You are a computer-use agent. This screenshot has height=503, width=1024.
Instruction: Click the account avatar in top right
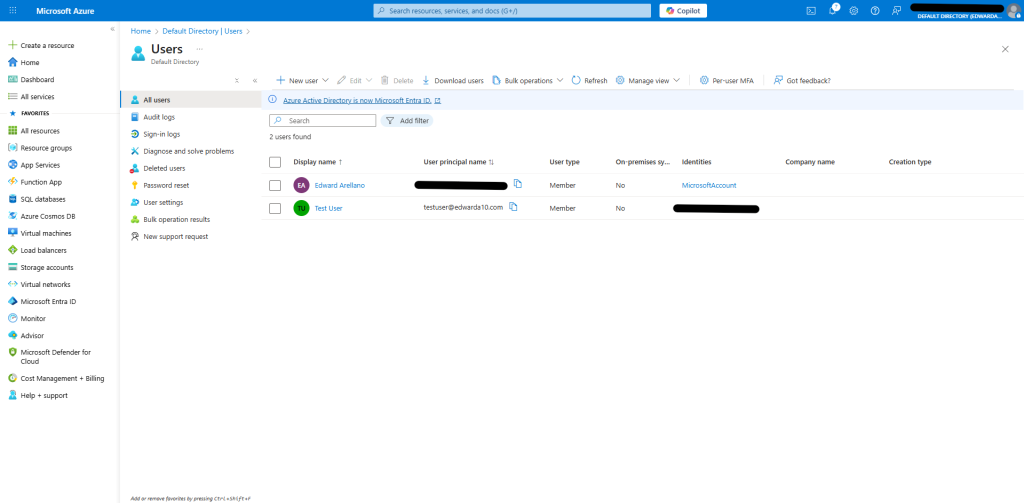[1014, 10]
